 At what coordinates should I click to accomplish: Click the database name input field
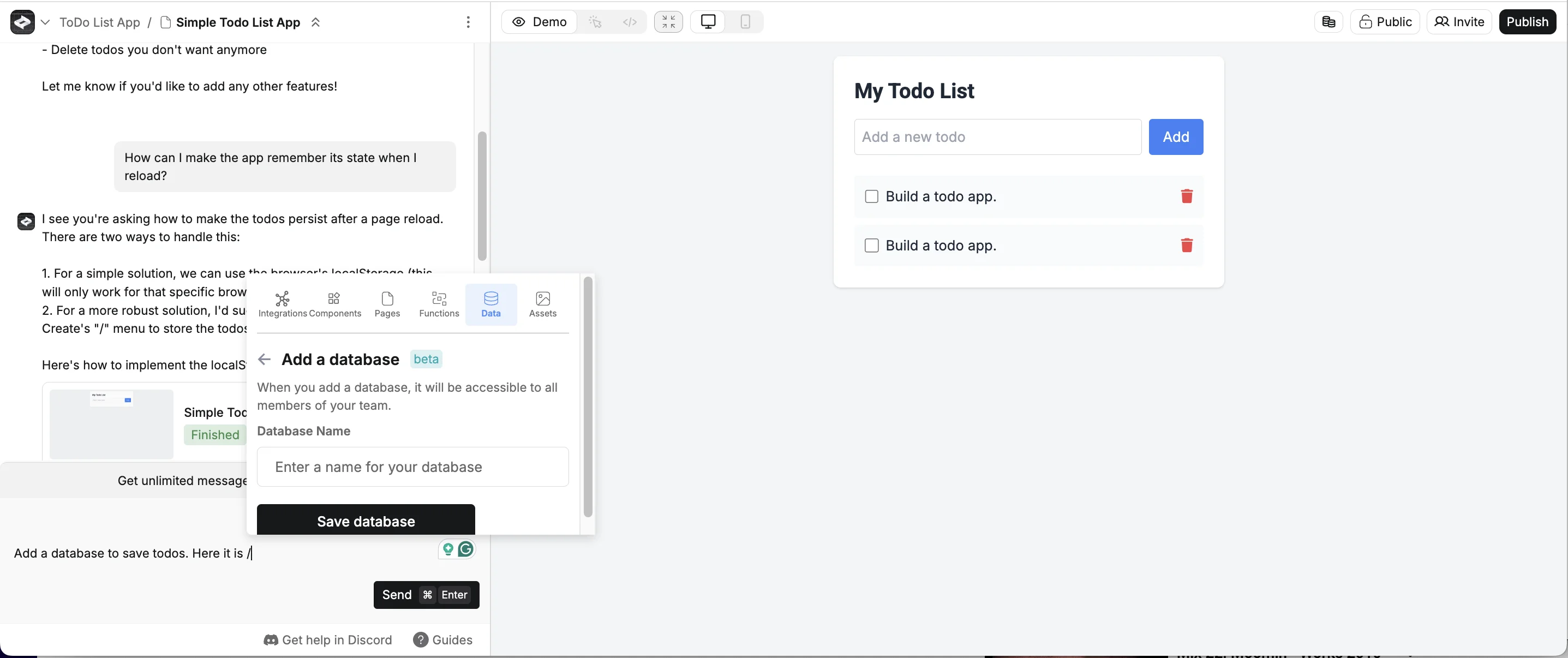point(412,467)
